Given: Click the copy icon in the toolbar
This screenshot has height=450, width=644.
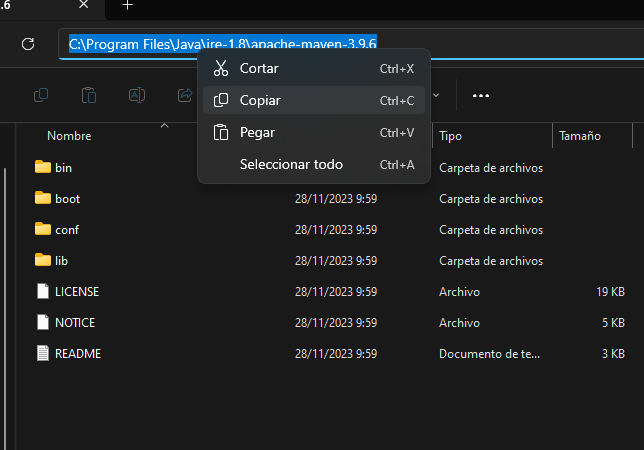Looking at the screenshot, I should pos(41,95).
